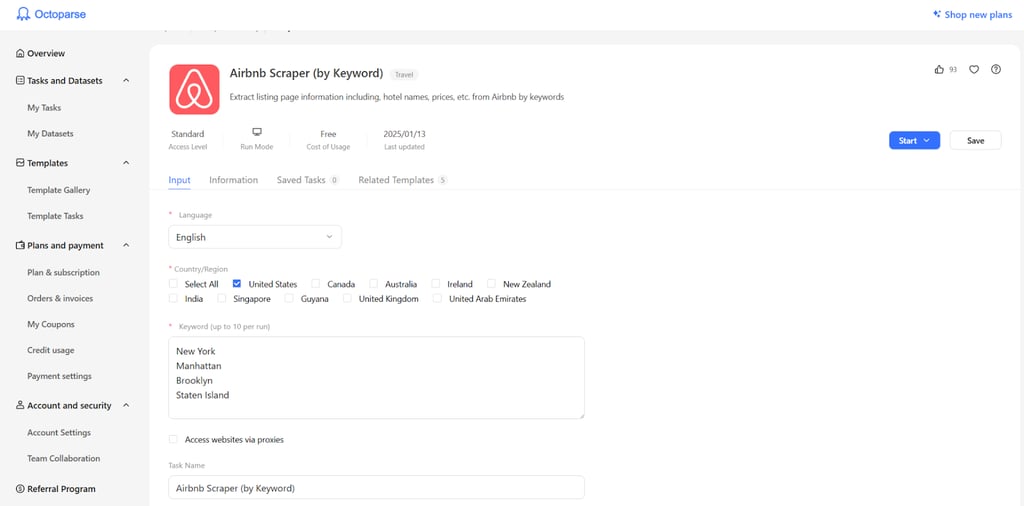The image size is (1024, 506).
Task: Open the Start button dropdown arrow
Action: [927, 140]
